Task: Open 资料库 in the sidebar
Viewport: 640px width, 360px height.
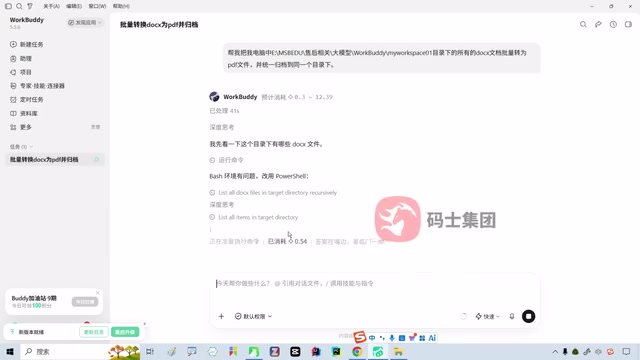Action: click(24, 113)
